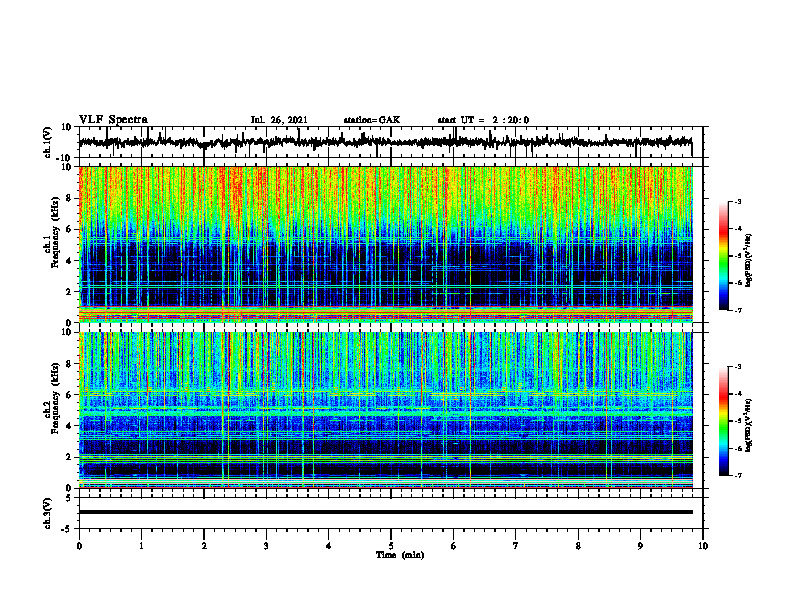This screenshot has height=612, width=792.
Task: Select the upper colorbar "log(PSD)" label
Action: tap(749, 261)
